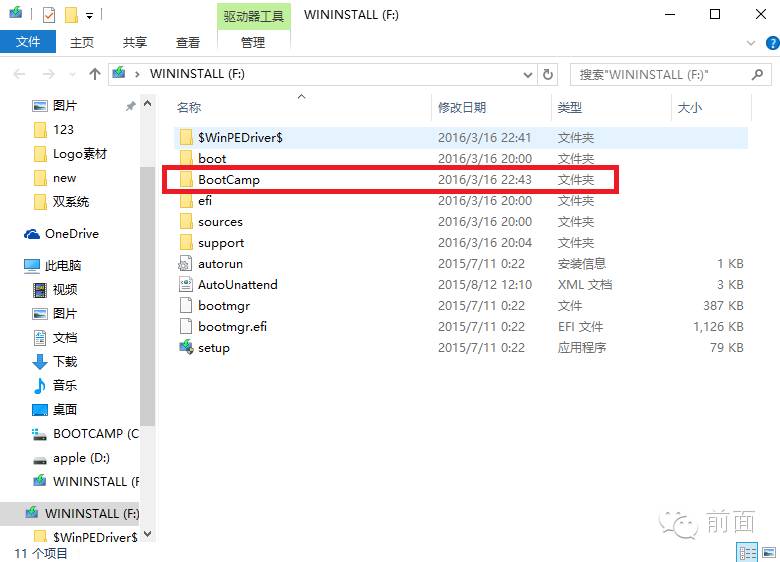Click the navigation pane scrollbar thumb
Screen dimensions: 780x562
point(147,296)
